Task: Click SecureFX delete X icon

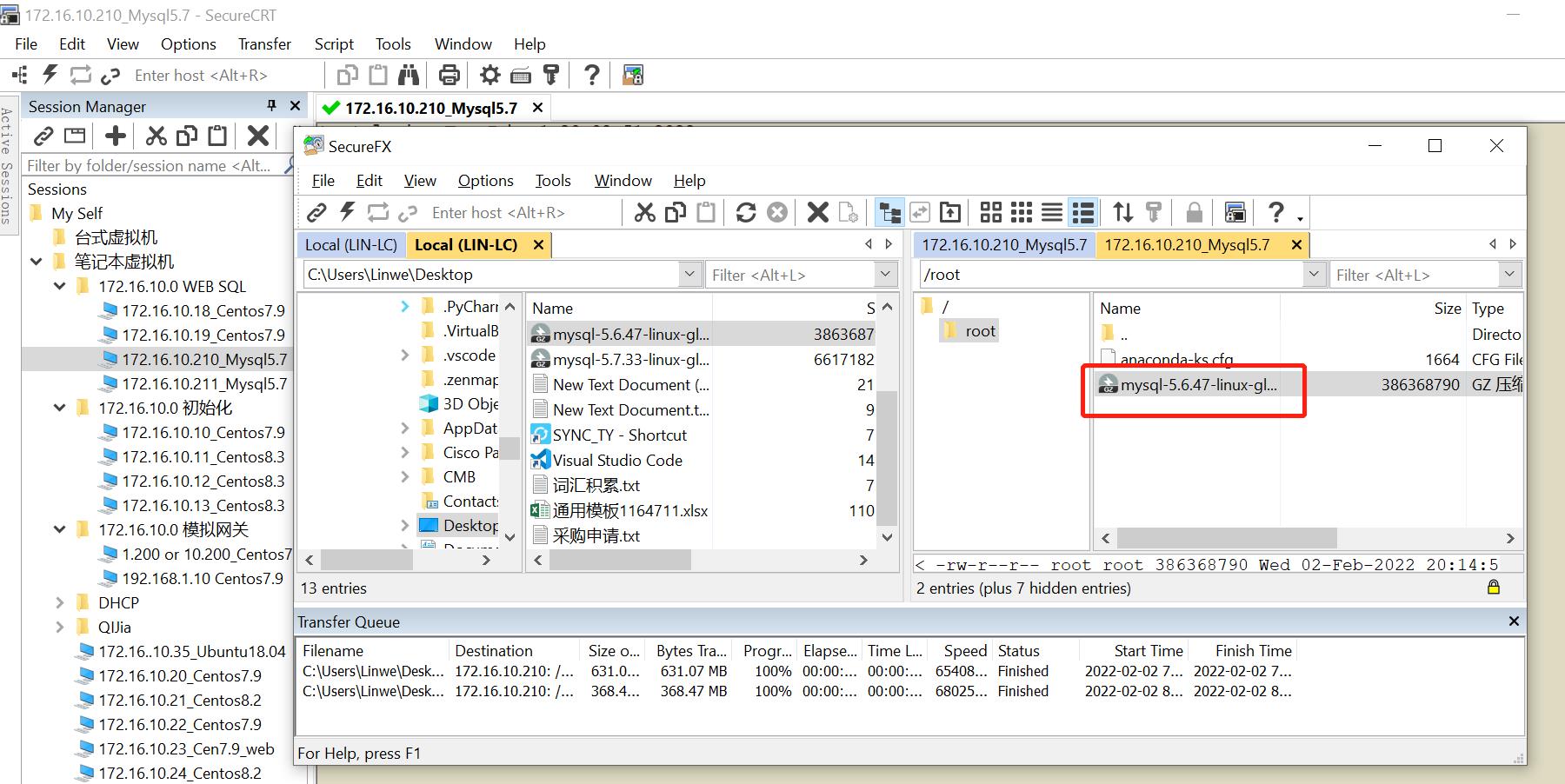Action: coord(817,212)
